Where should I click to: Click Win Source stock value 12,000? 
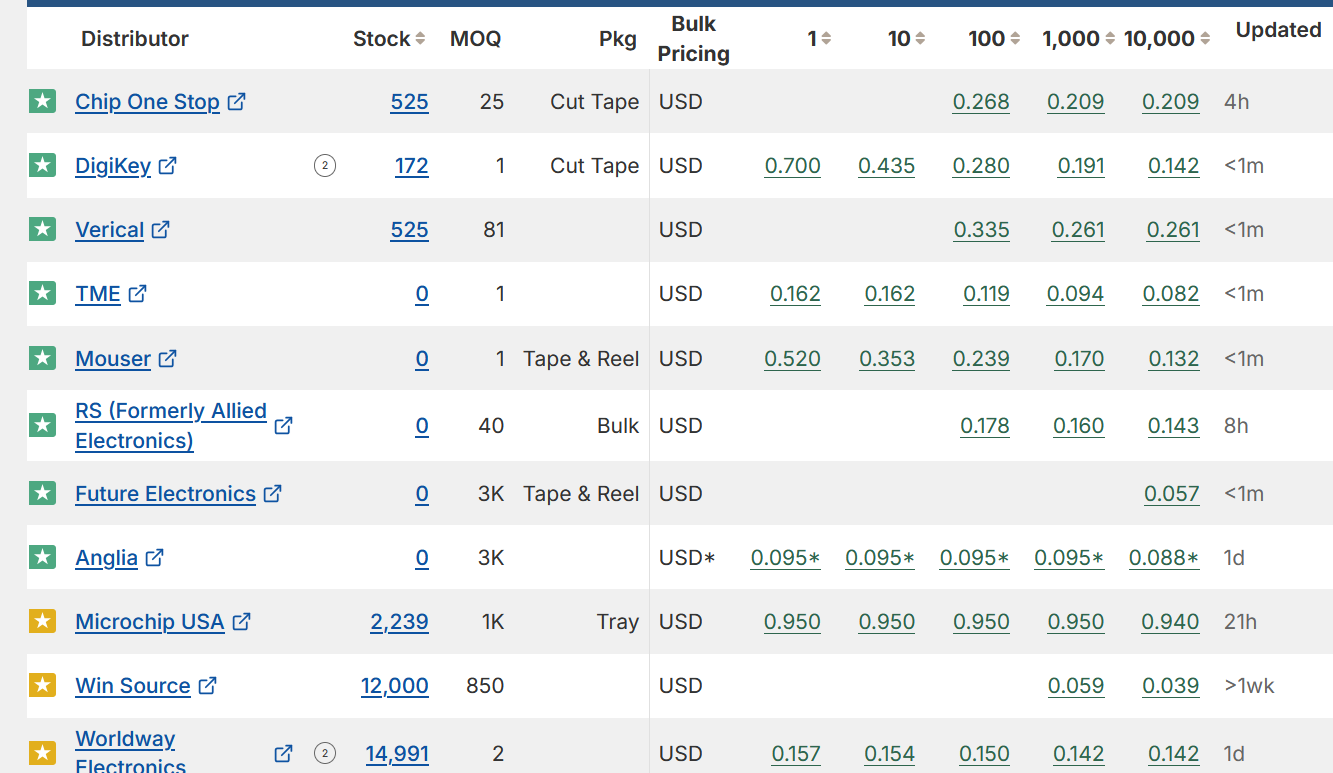click(x=394, y=686)
